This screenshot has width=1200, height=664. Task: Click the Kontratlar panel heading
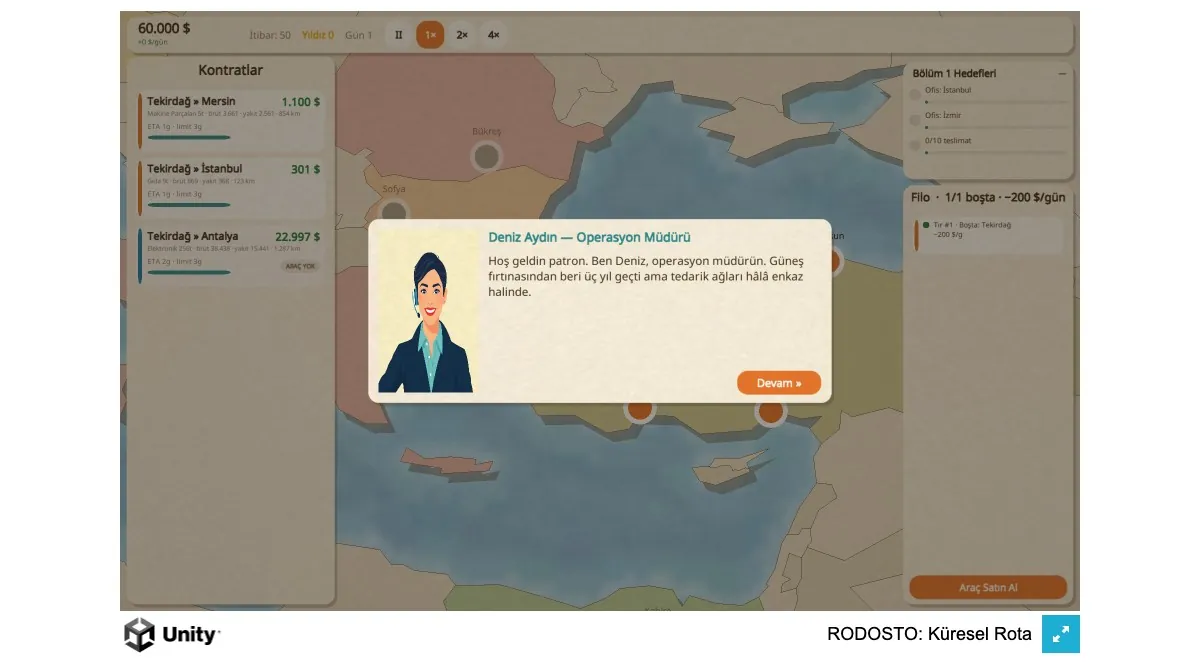coord(231,70)
